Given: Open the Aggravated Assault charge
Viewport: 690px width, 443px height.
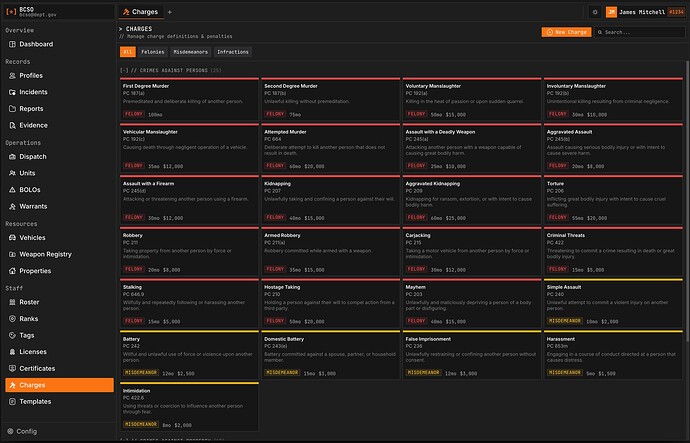Looking at the screenshot, I should (x=613, y=148).
